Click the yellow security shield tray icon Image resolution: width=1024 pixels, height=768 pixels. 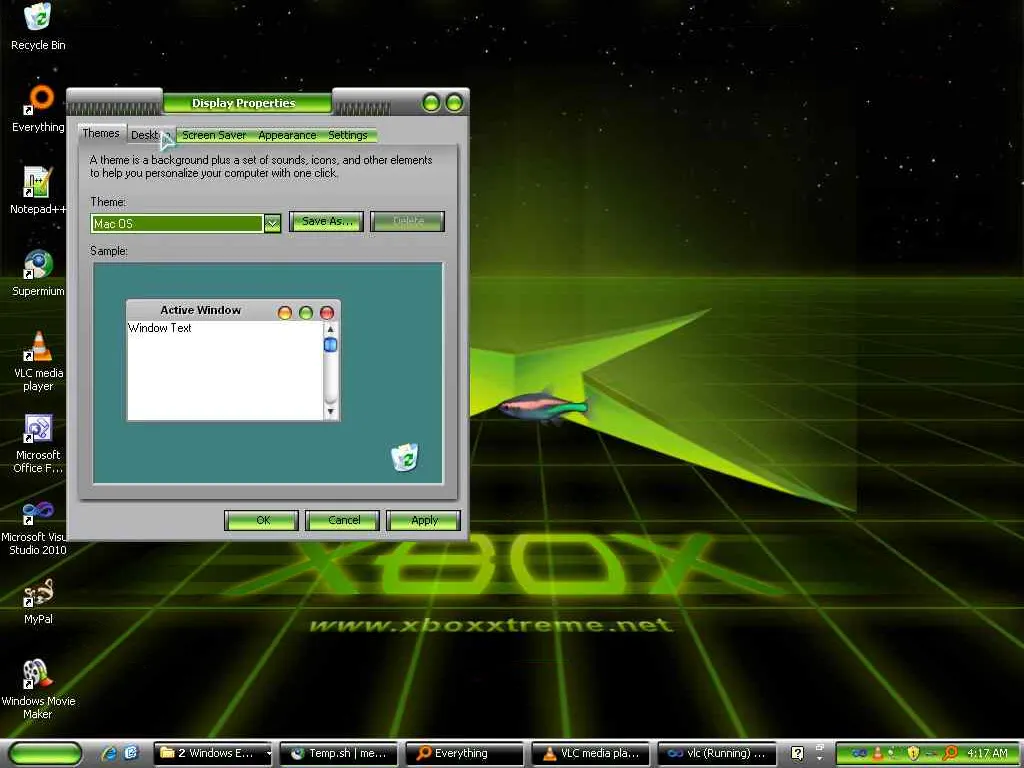pos(913,753)
